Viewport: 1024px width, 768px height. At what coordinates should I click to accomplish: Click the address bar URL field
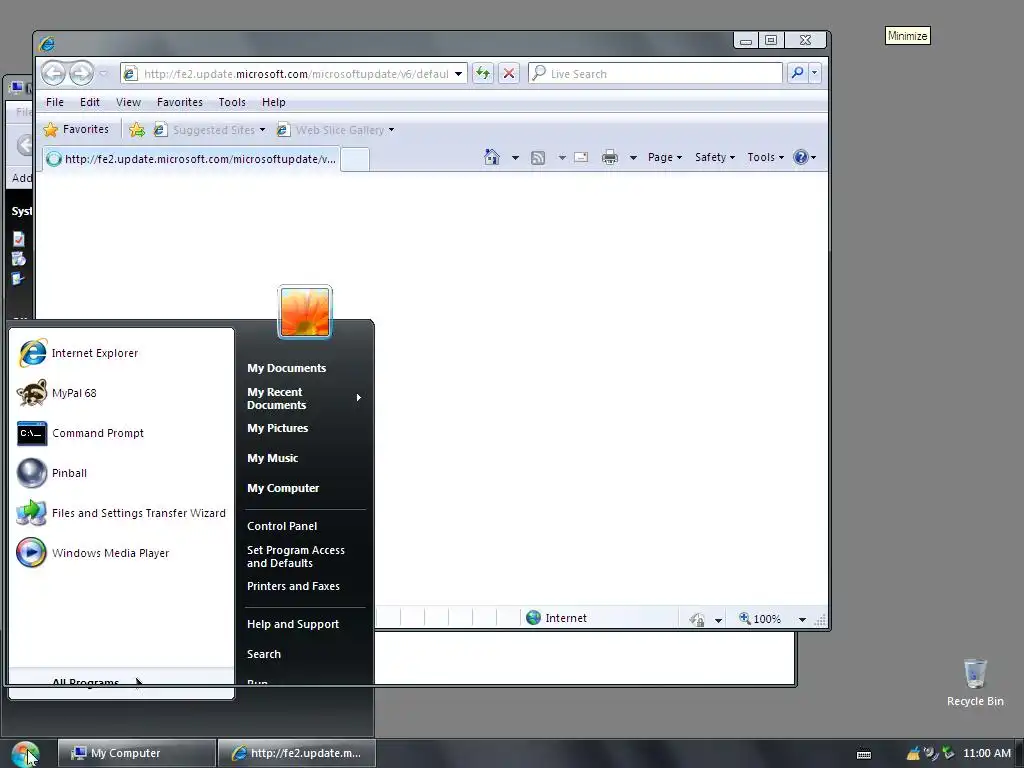click(x=296, y=74)
